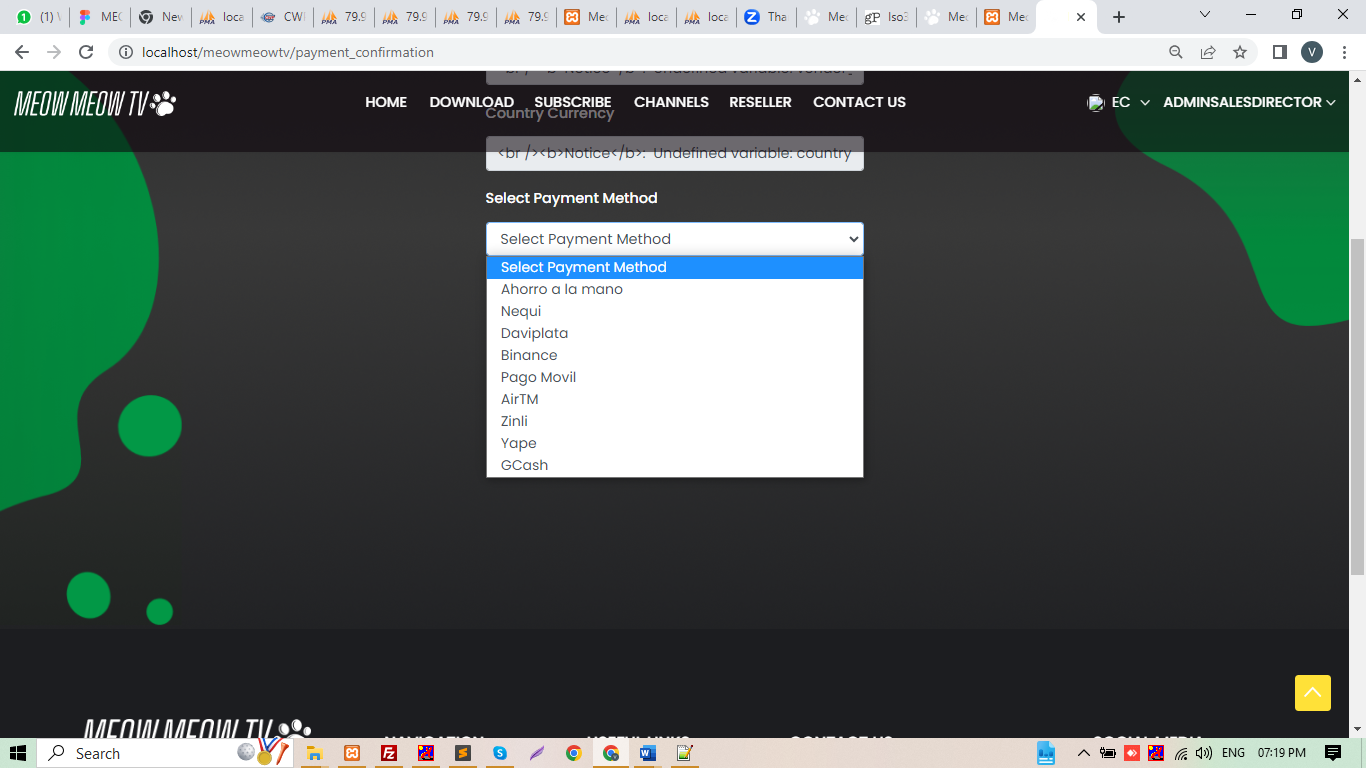Viewport: 1366px width, 768px height.
Task: Switch to the 'CWI' tab
Action: pos(282,17)
